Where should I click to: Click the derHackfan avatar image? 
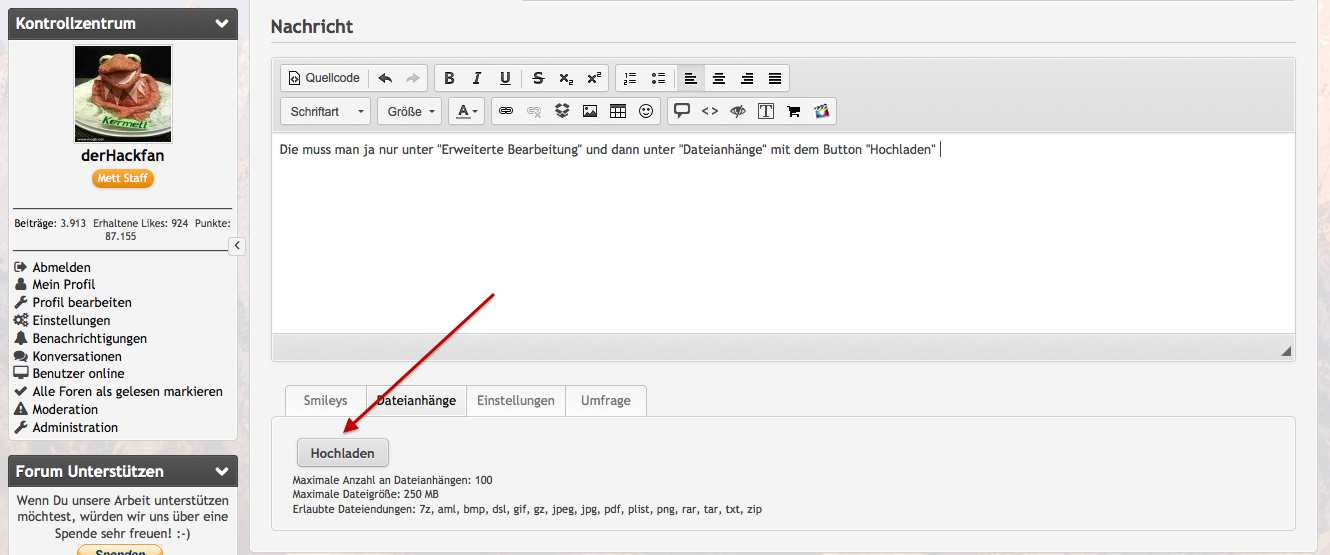click(123, 94)
